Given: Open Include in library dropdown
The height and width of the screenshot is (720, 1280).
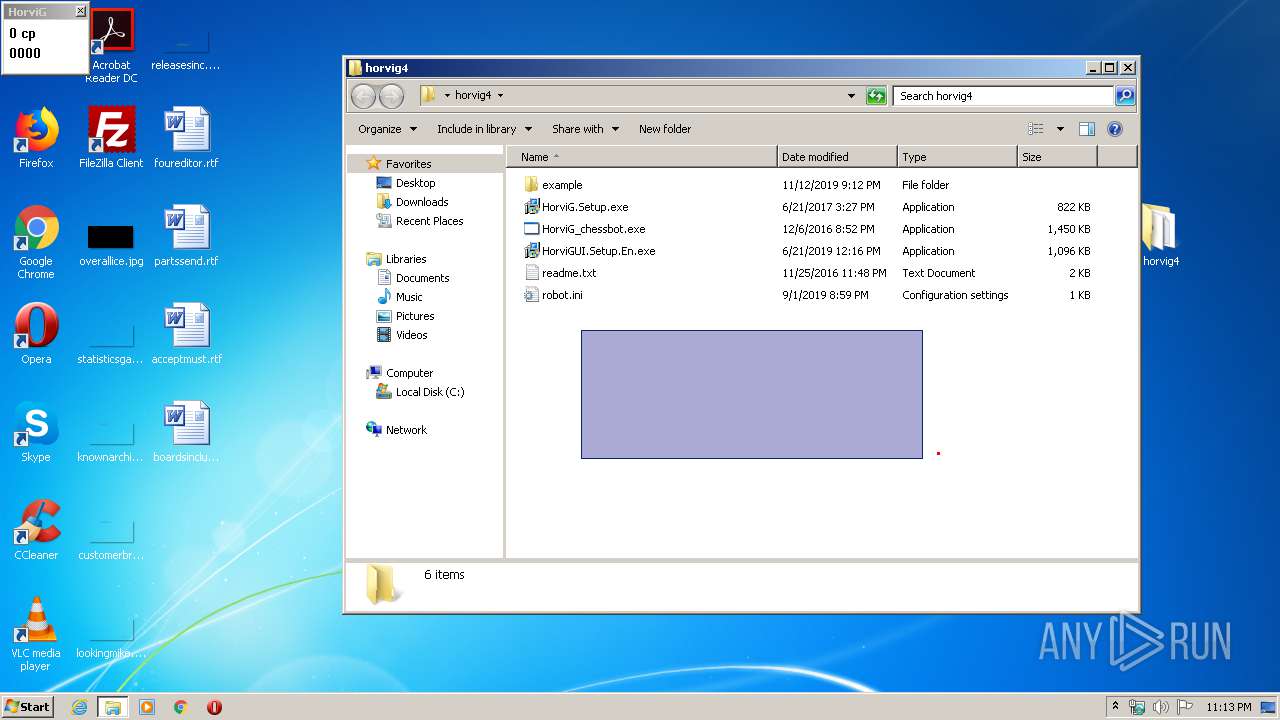Looking at the screenshot, I should click(484, 129).
